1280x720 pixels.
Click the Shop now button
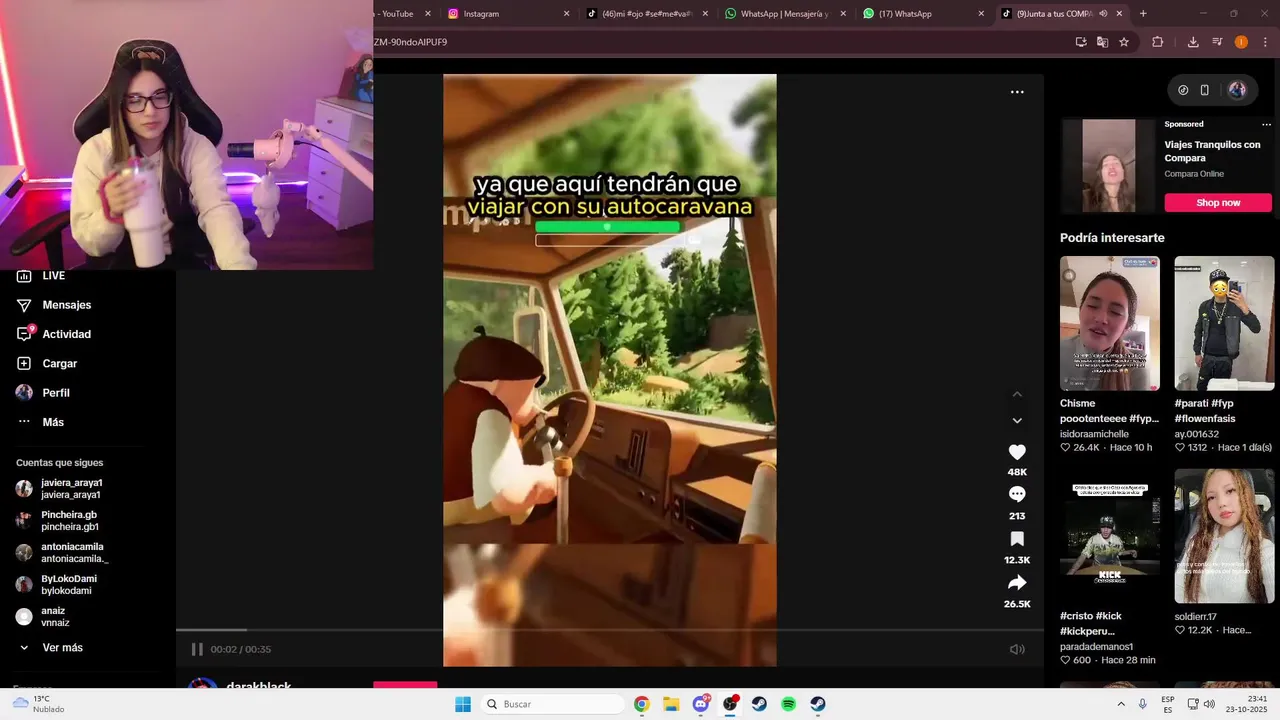(1218, 203)
